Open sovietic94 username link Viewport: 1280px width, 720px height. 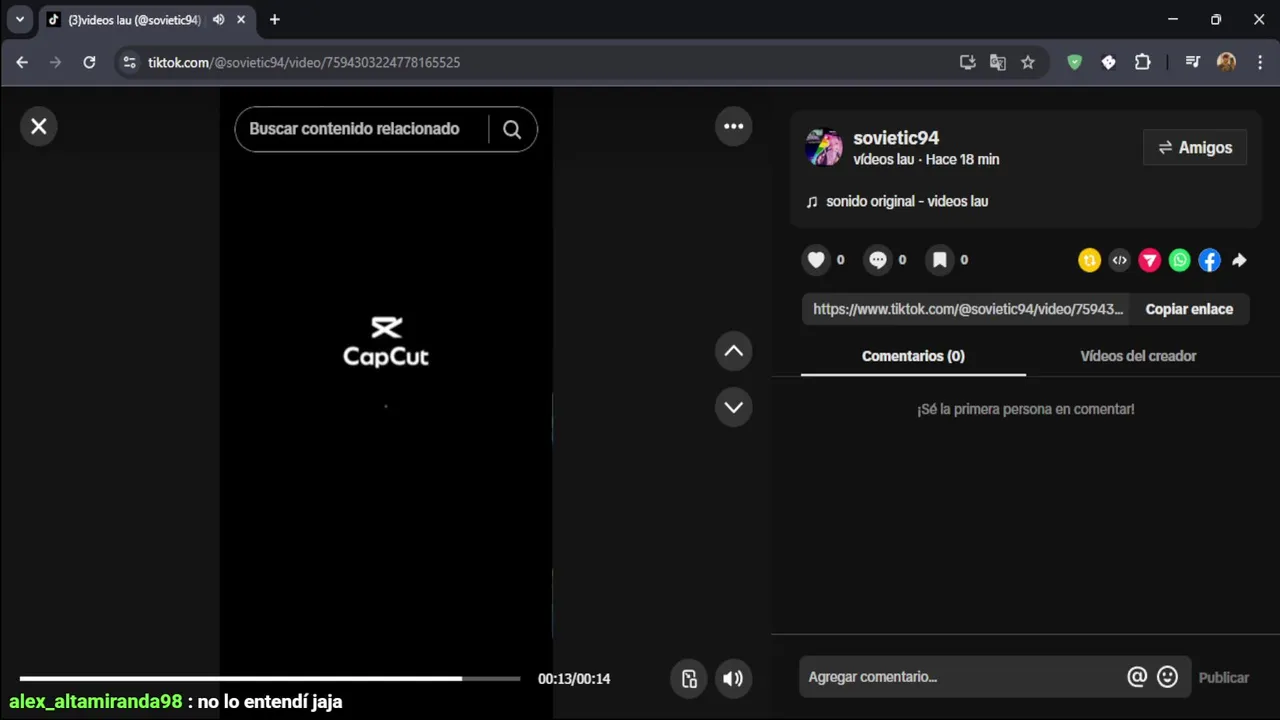point(896,138)
